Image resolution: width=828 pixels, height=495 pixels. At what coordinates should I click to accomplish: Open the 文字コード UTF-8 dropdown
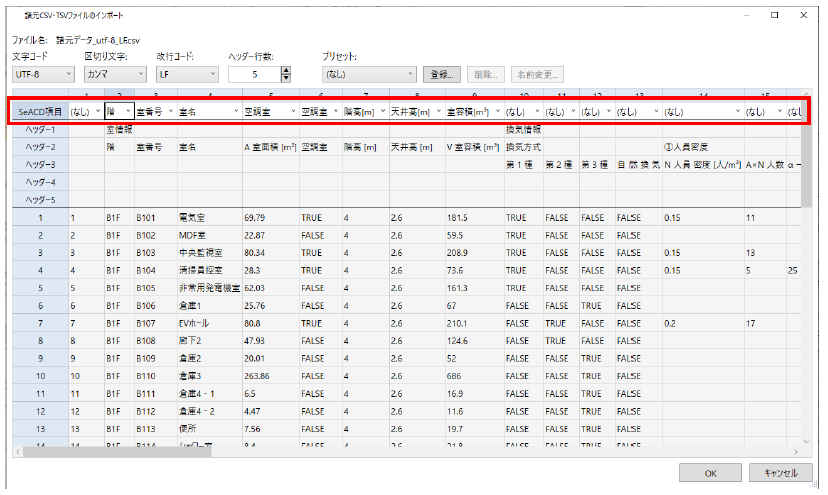point(43,74)
